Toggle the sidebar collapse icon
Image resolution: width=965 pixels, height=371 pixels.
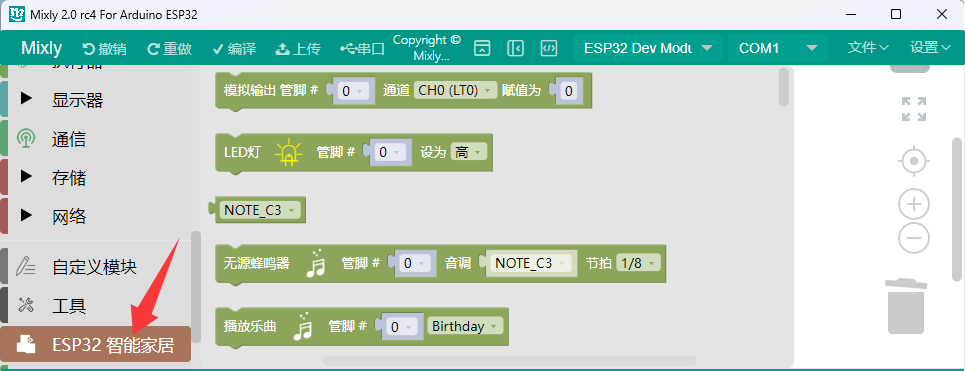[515, 48]
